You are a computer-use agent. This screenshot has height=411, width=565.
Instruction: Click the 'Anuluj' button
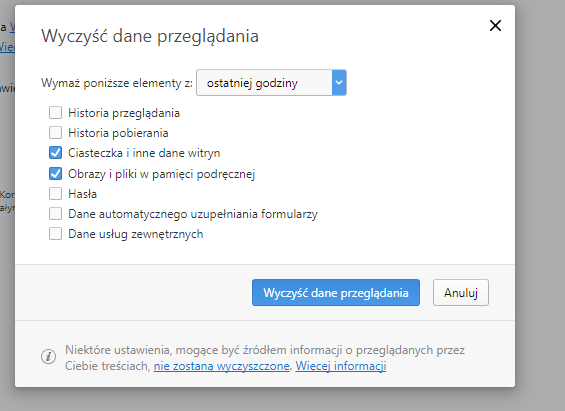coord(461,292)
